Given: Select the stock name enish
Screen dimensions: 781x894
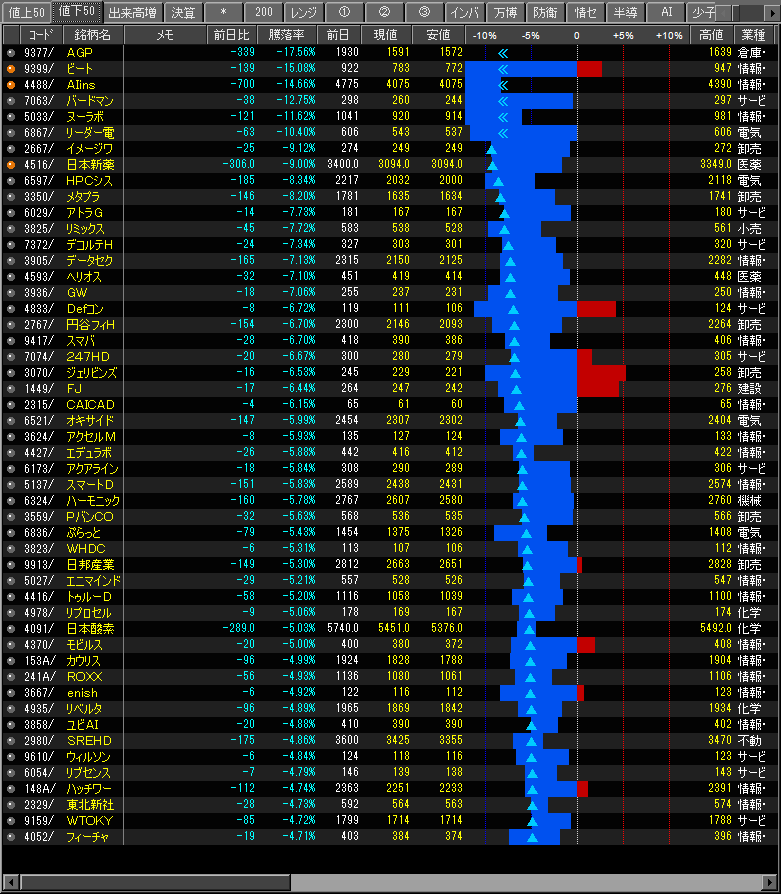Looking at the screenshot, I should coord(82,693).
